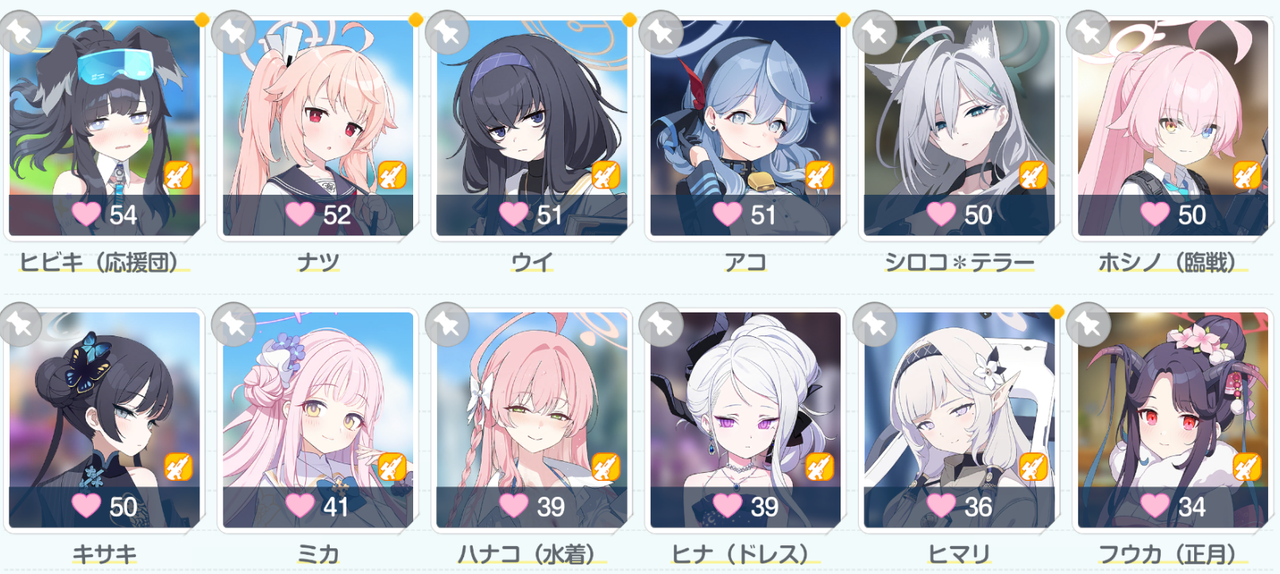Click heart icon showing 34 on フウカ
The height and width of the screenshot is (574, 1280).
(1157, 505)
